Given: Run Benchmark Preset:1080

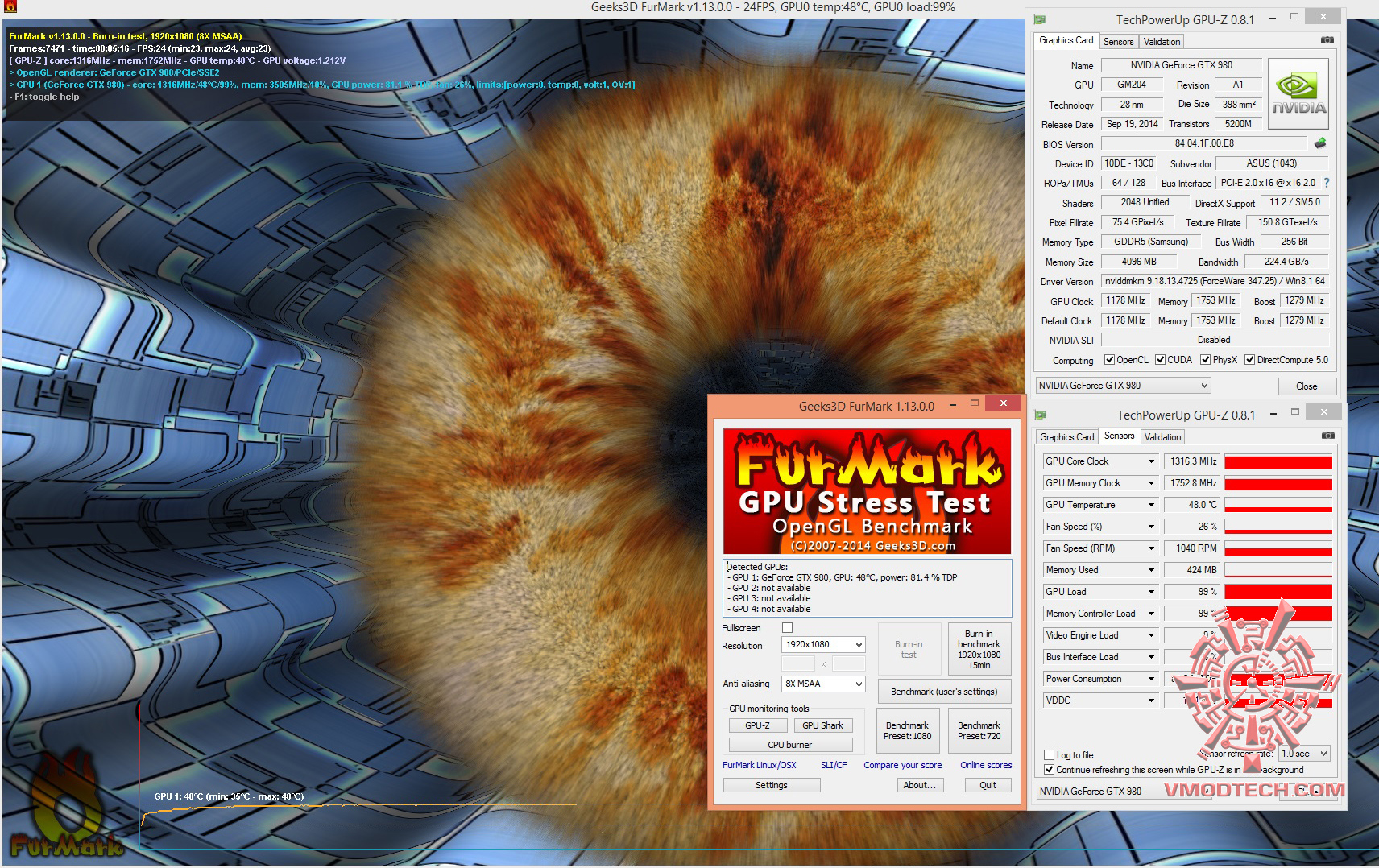Looking at the screenshot, I should tap(907, 731).
